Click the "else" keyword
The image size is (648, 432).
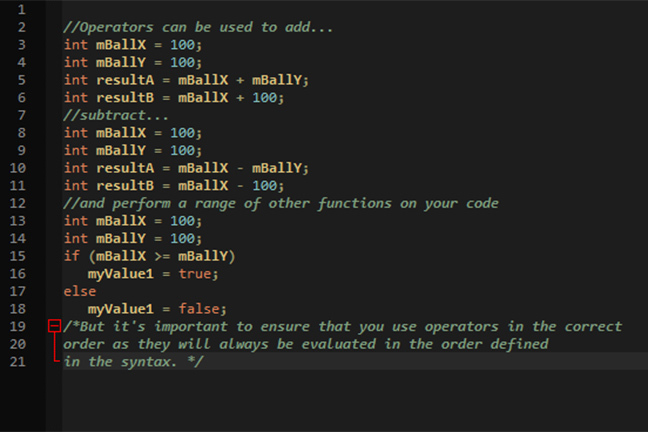coord(80,291)
